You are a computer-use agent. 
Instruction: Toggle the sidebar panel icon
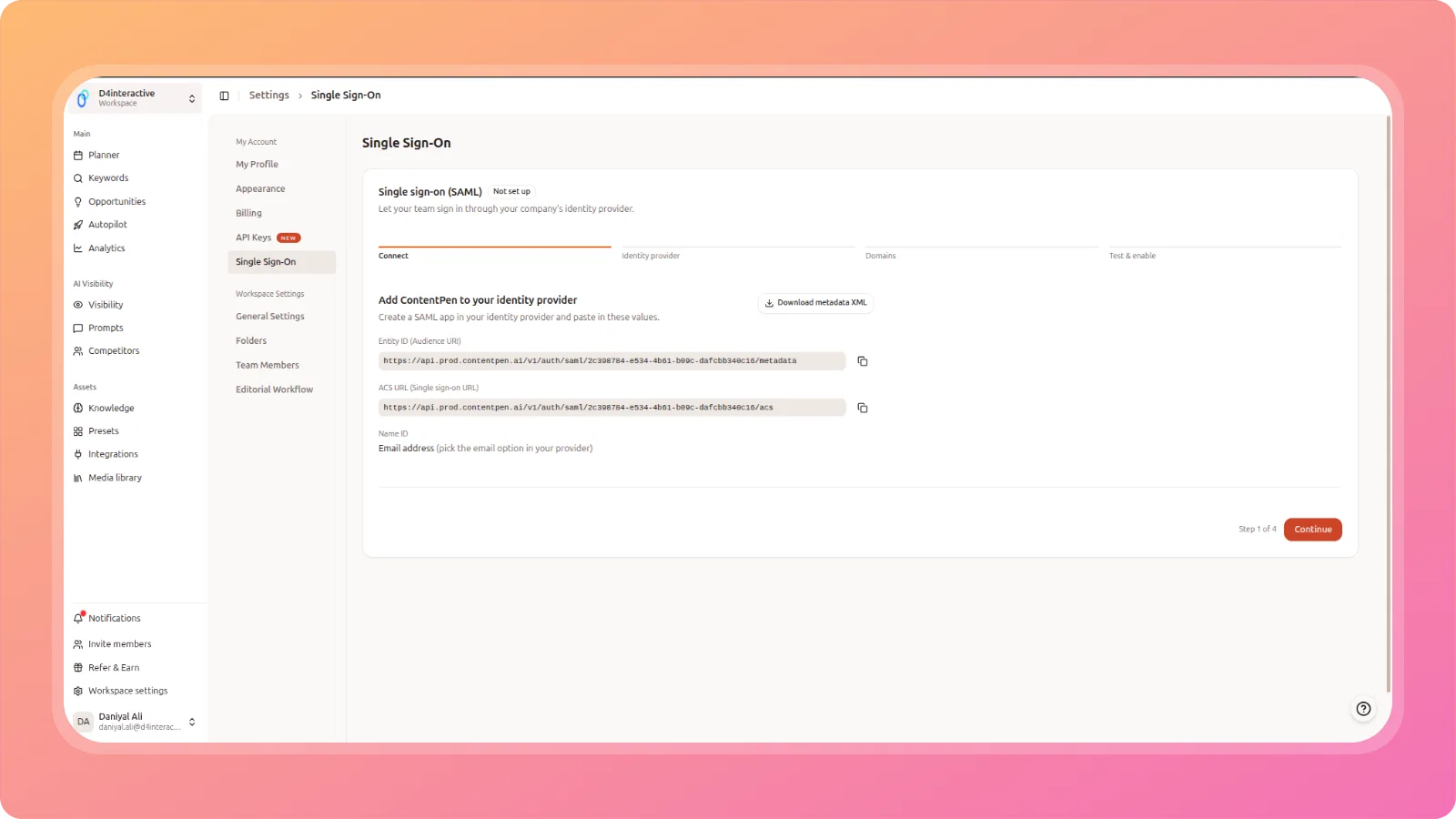click(x=224, y=96)
